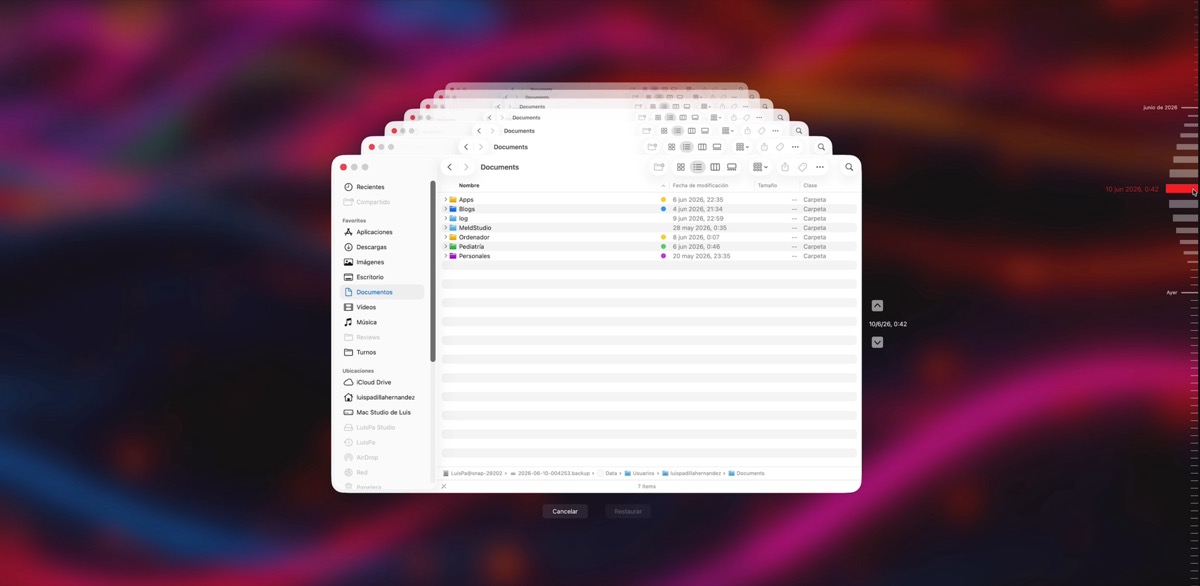Select the Apps folder row
This screenshot has width=1200, height=586.
pos(649,200)
